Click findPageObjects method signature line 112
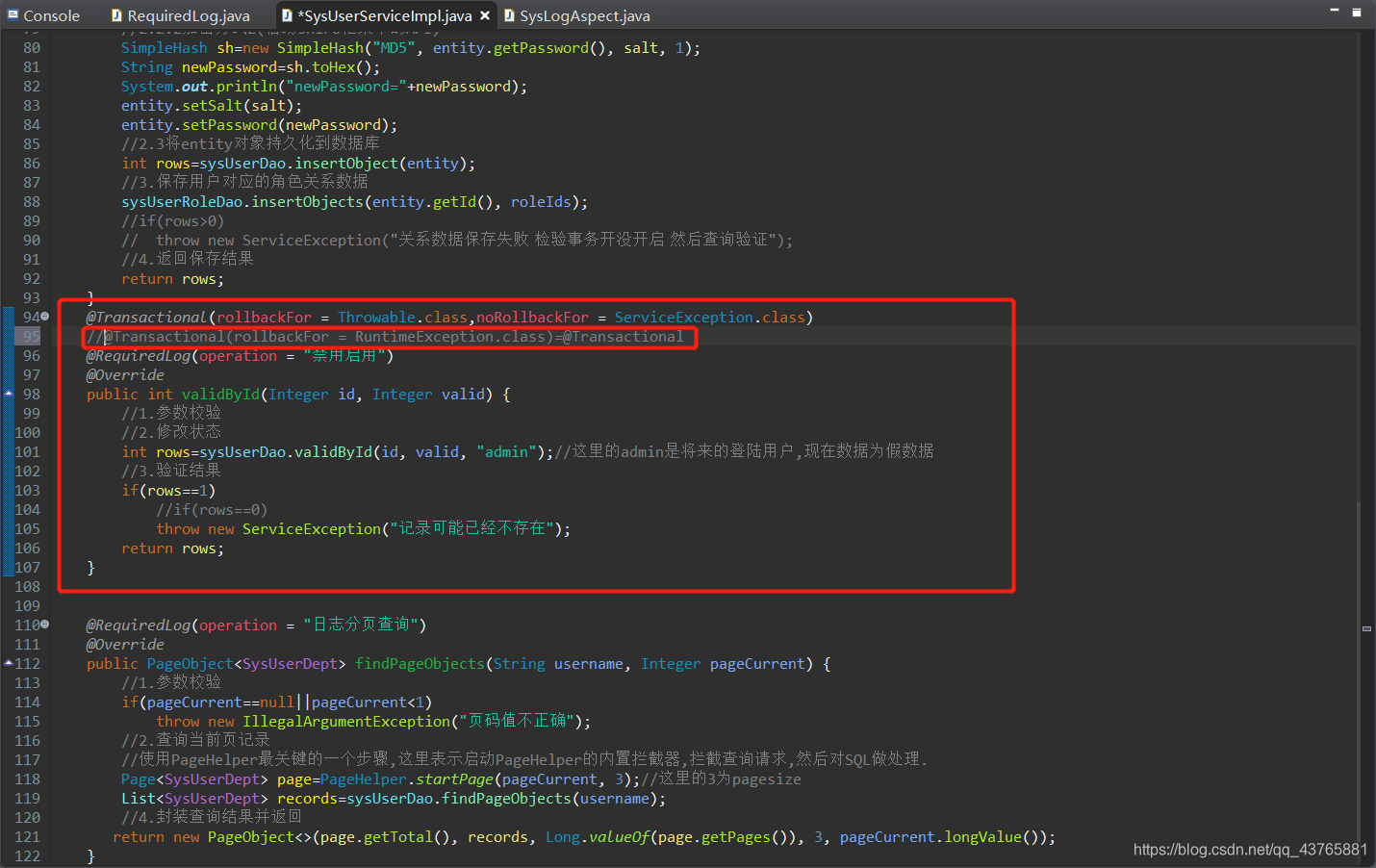Viewport: 1376px width, 868px height. (458, 663)
